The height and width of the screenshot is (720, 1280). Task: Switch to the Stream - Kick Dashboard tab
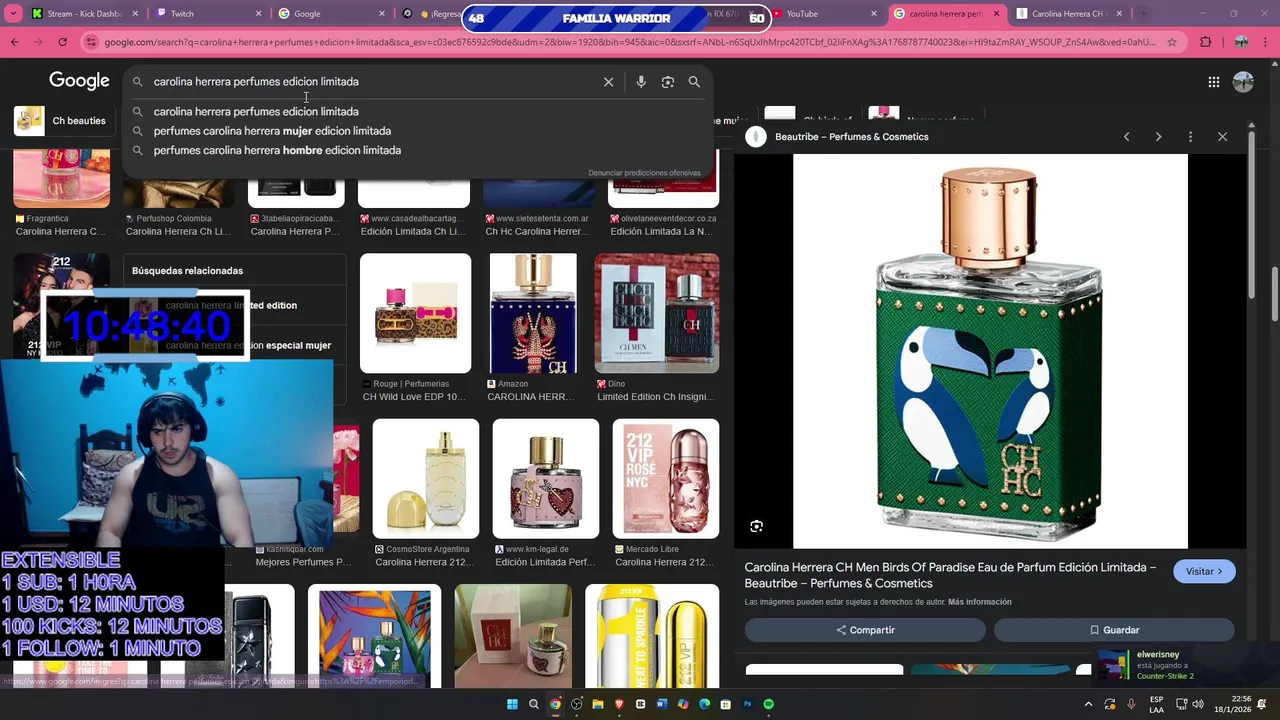[x=84, y=14]
